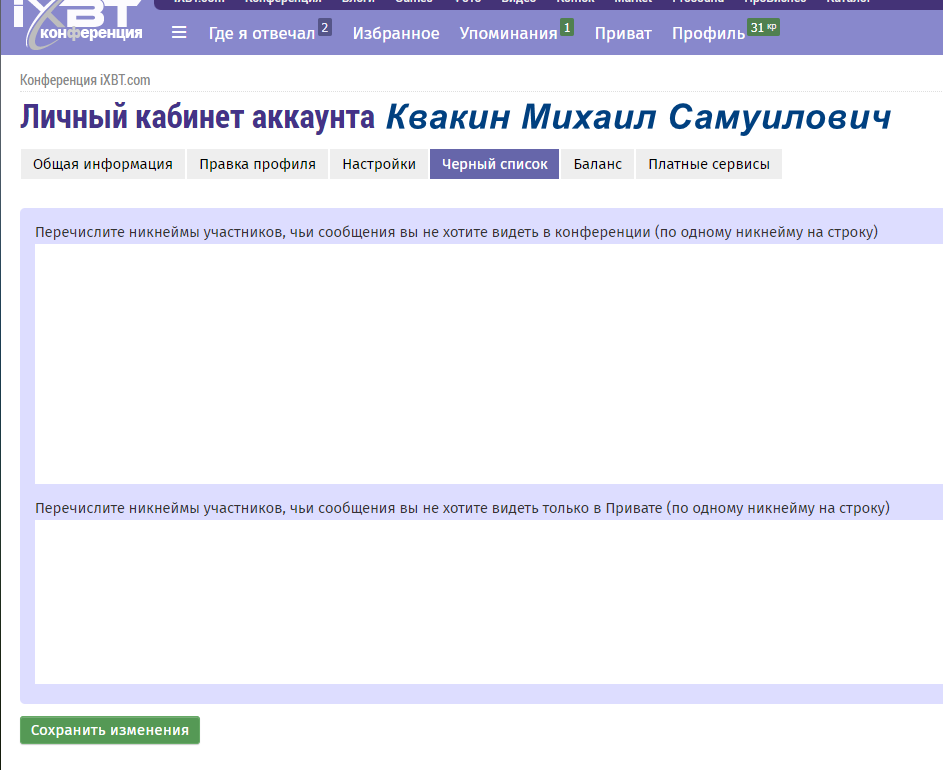Open the hamburger menu icon
943x770 pixels.
pyautogui.click(x=179, y=33)
